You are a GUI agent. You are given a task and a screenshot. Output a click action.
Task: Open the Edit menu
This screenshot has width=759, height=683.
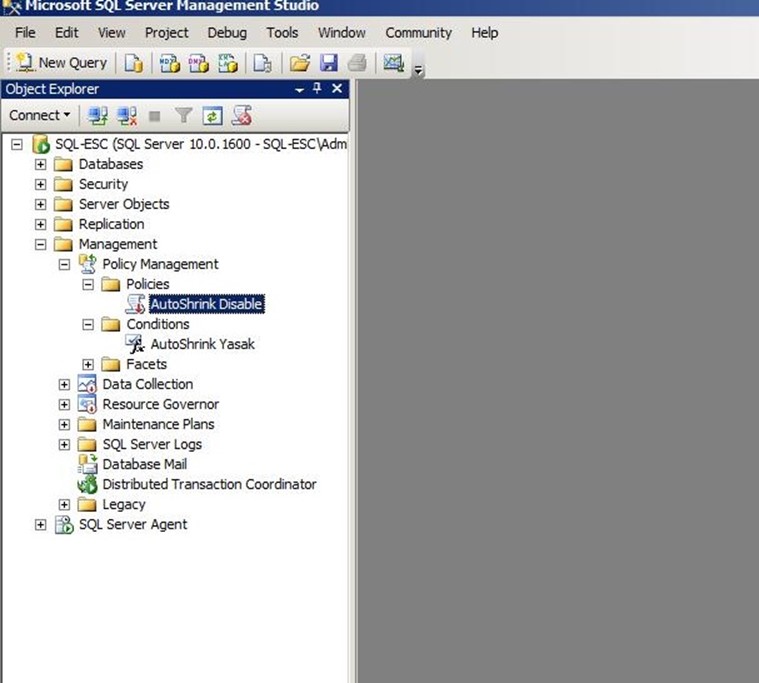tap(66, 32)
